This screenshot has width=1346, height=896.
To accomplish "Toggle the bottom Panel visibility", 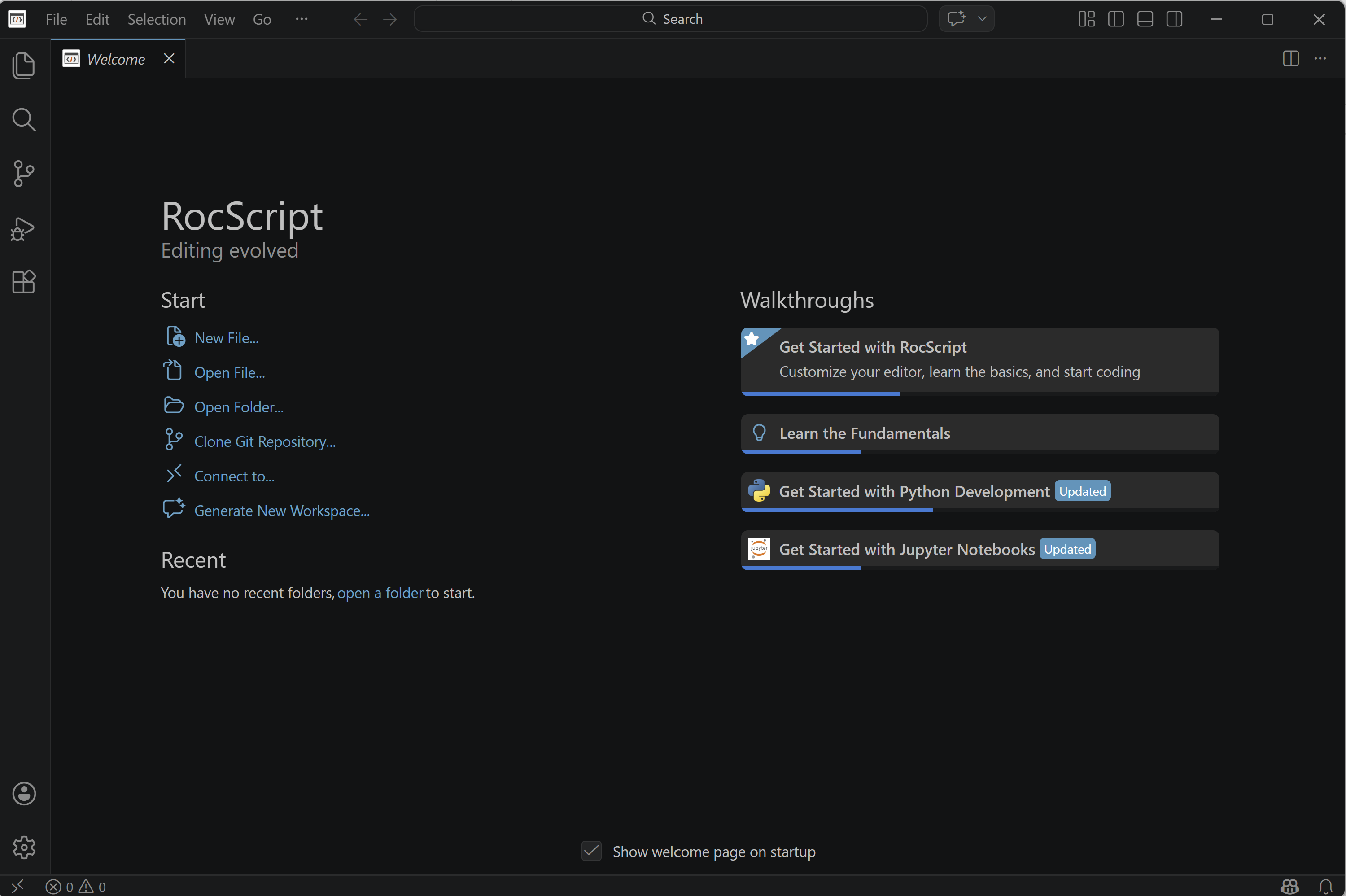I will click(1145, 19).
